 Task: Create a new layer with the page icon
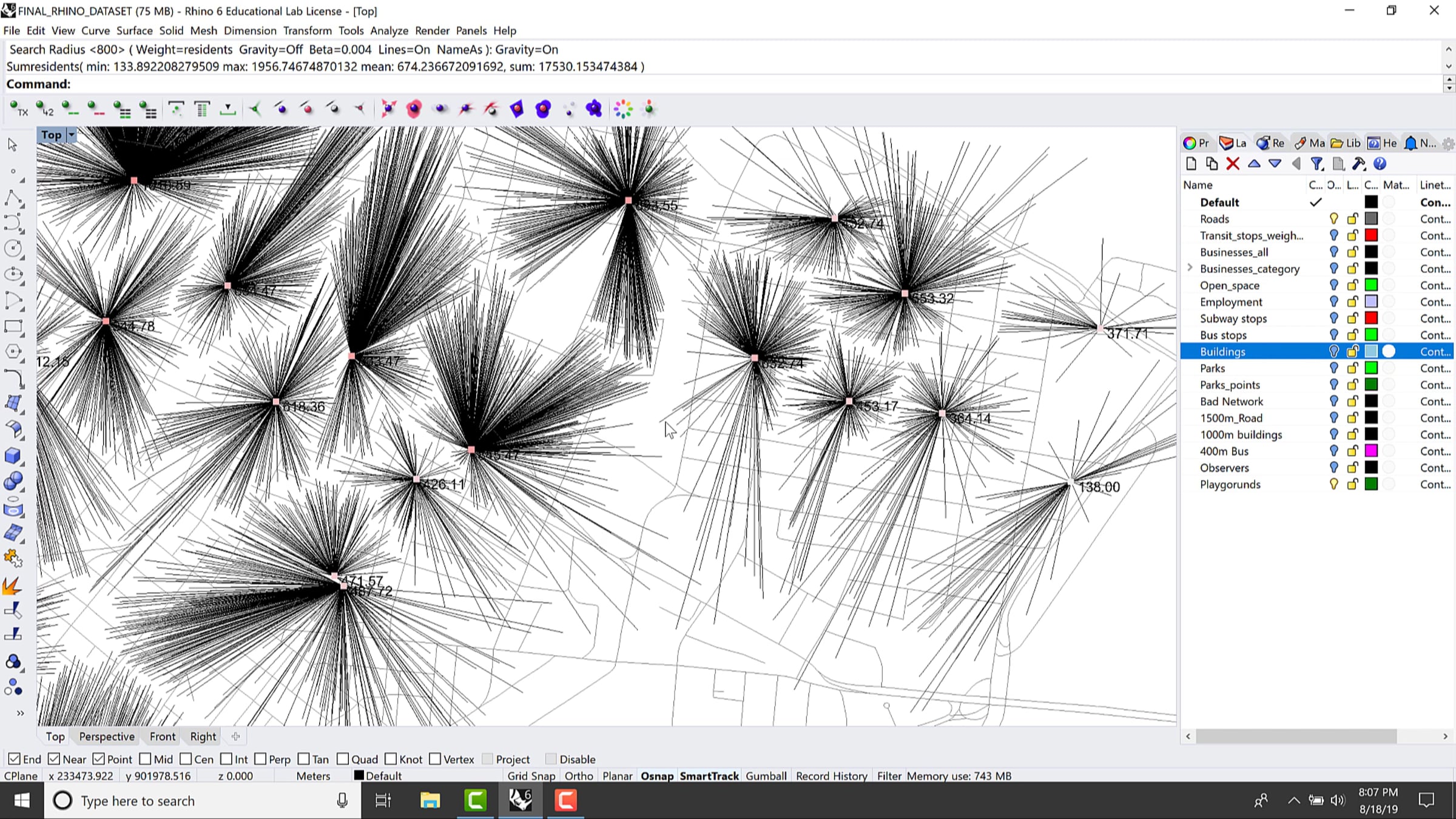pyautogui.click(x=1191, y=164)
